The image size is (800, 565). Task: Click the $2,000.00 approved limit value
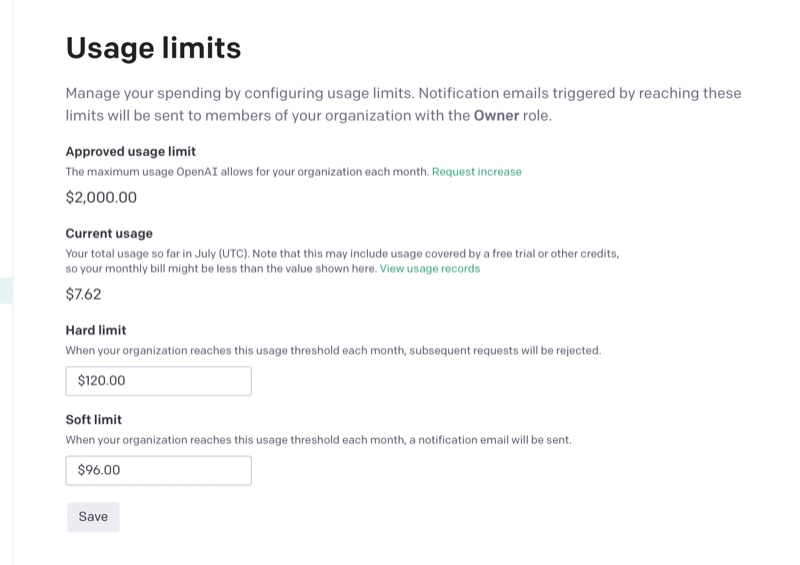[101, 197]
